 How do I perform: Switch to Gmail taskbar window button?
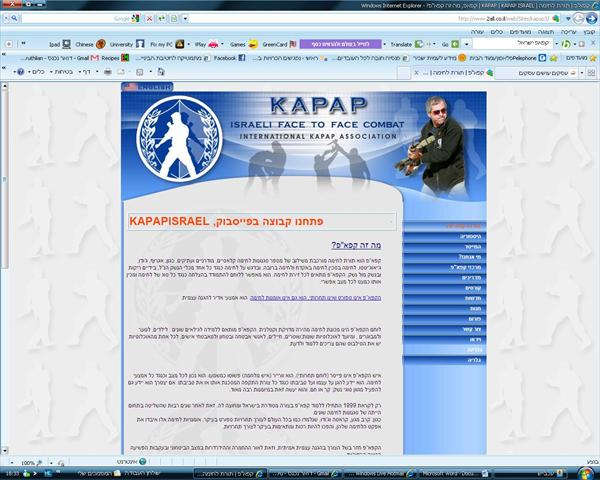coord(305,473)
